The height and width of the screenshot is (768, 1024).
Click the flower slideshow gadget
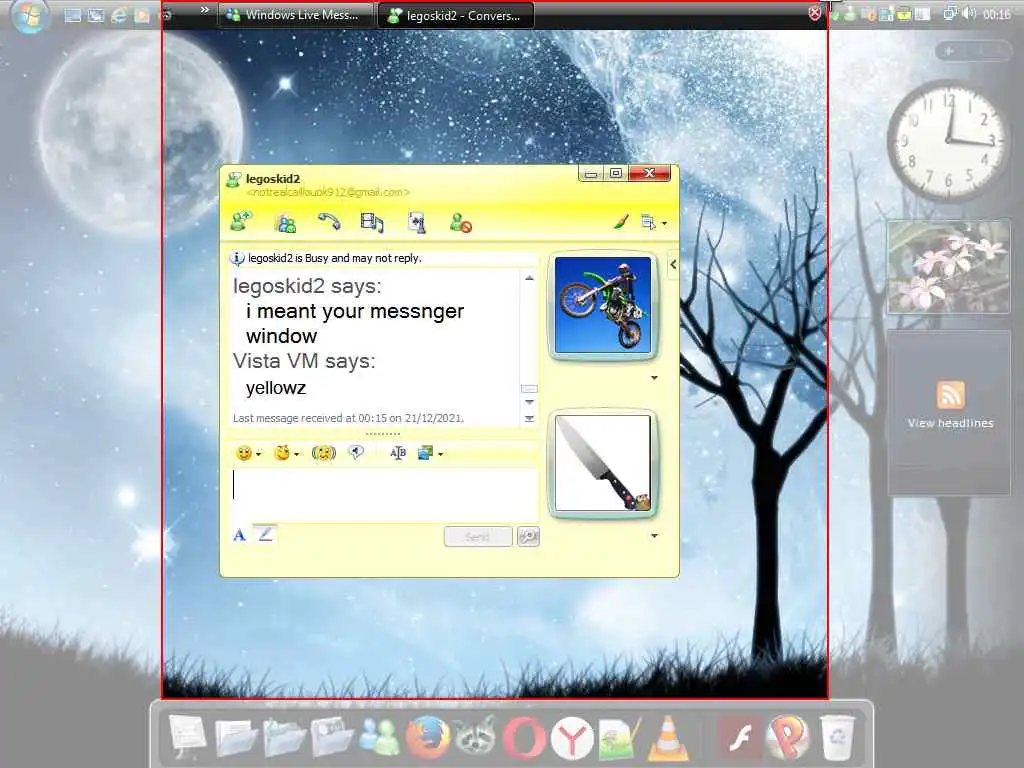tap(948, 267)
